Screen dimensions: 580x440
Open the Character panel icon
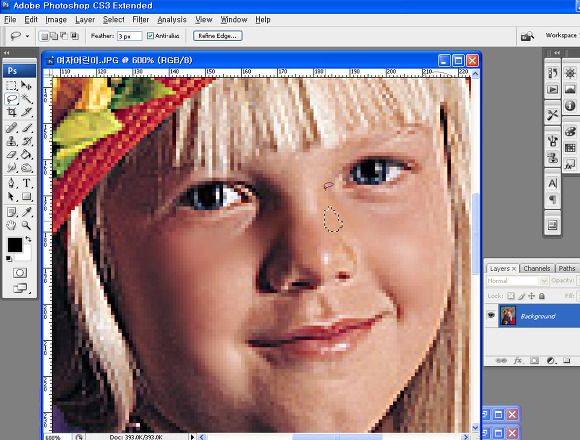coord(553,183)
